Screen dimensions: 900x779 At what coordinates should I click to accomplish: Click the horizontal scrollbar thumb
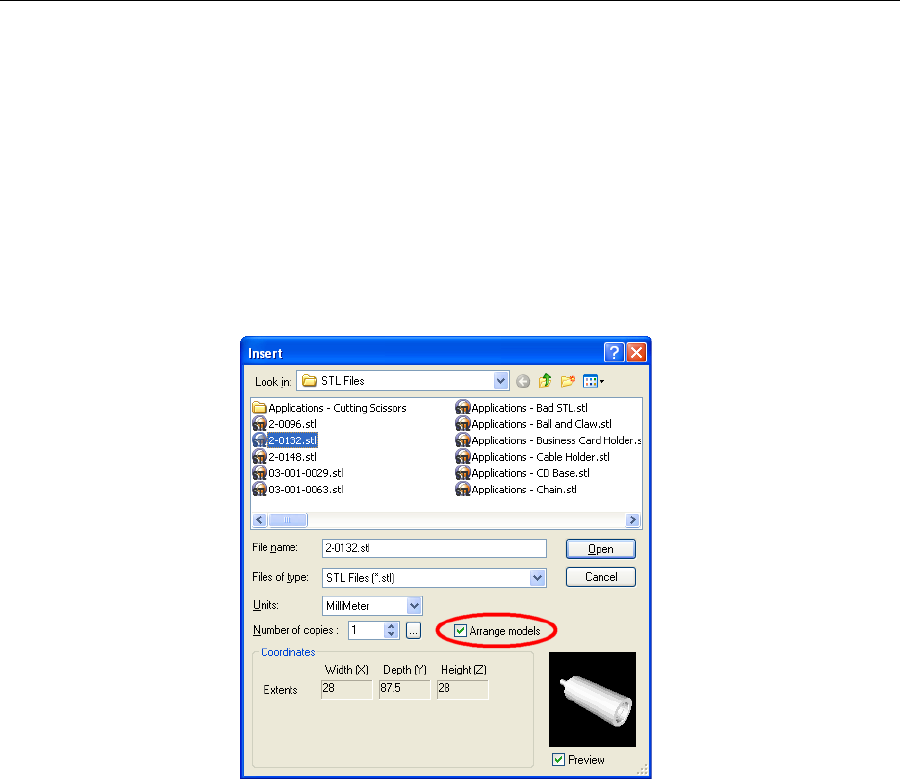pos(288,520)
